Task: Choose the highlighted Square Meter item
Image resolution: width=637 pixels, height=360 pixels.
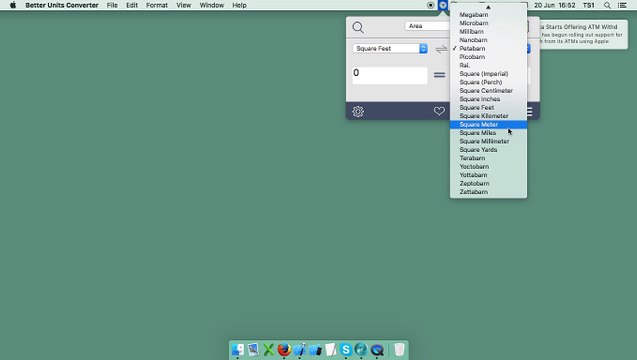Action: (488, 124)
